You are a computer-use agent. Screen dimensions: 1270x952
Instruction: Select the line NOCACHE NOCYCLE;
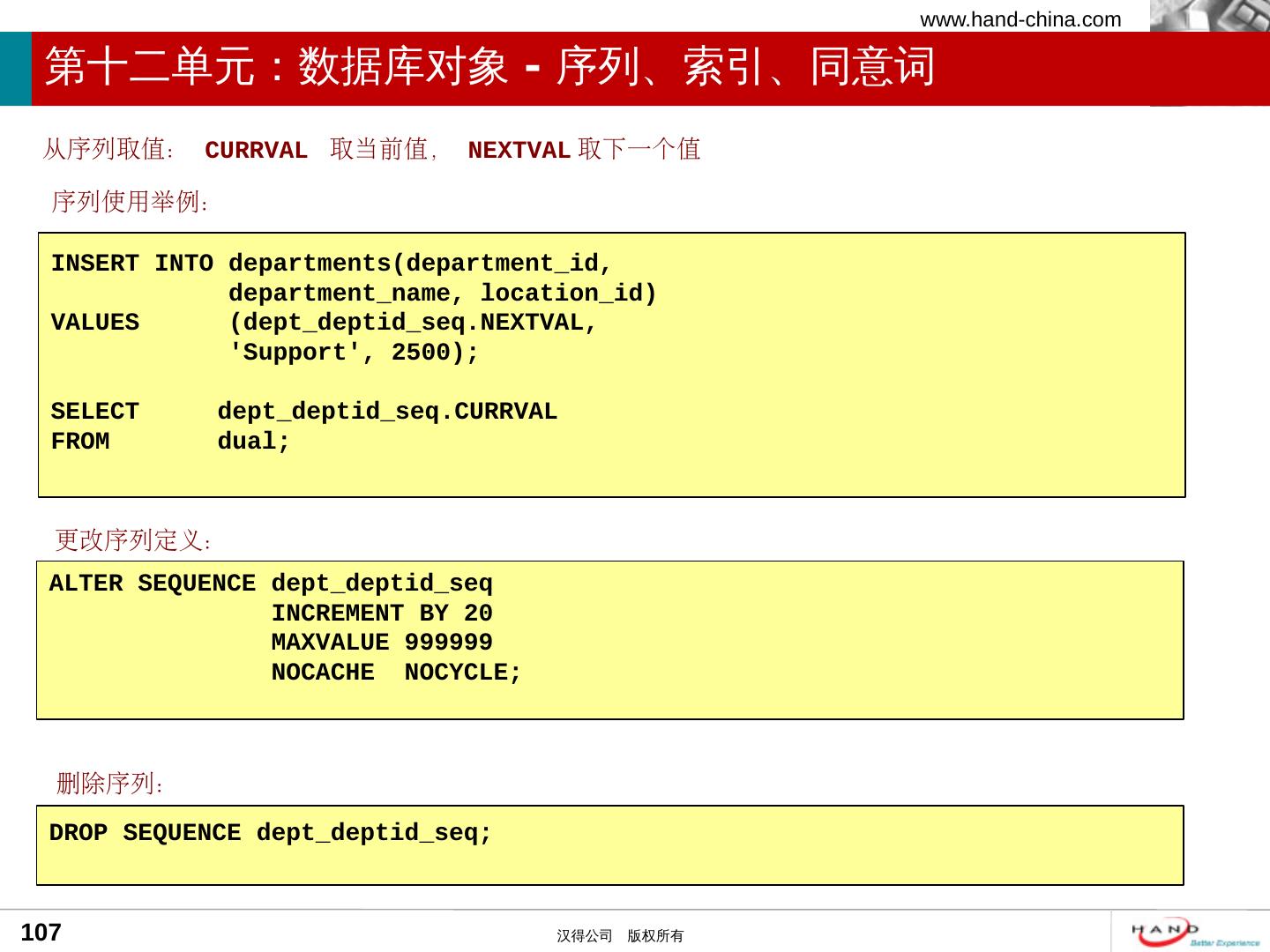pyautogui.click(x=397, y=673)
